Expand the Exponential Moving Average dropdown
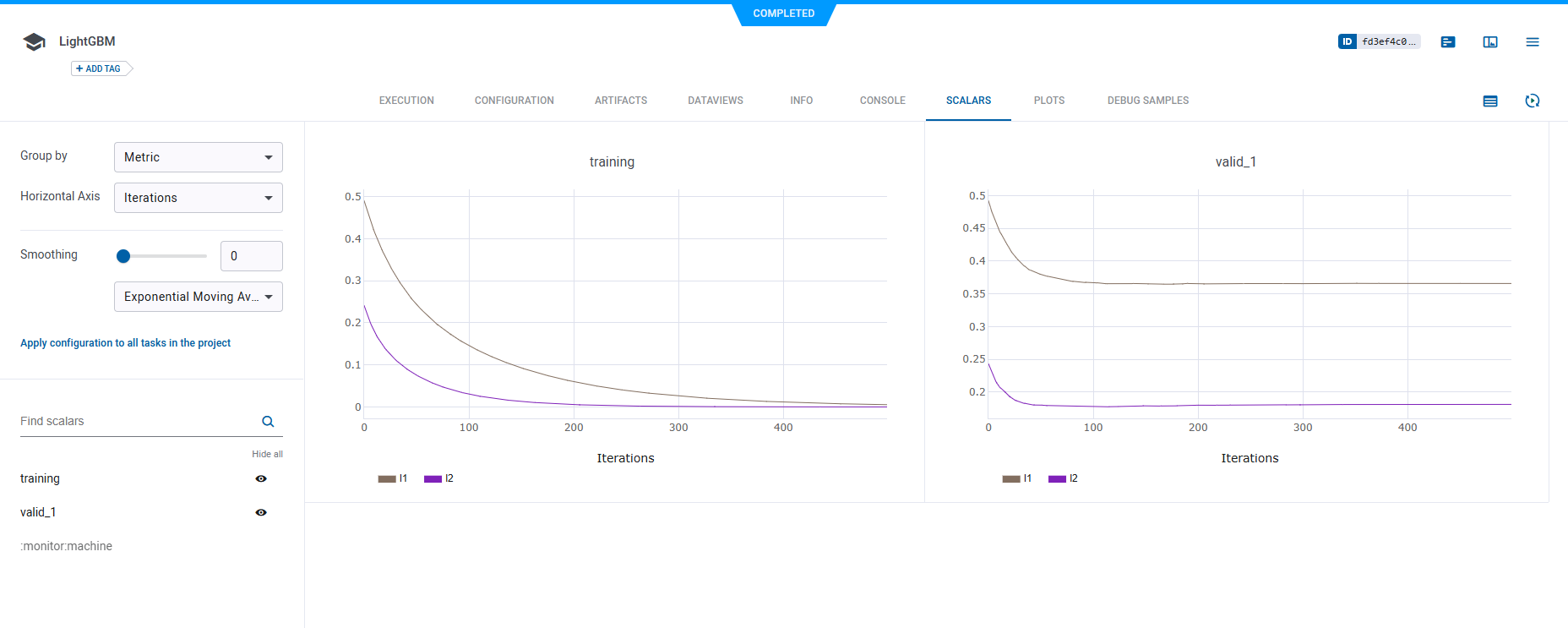This screenshot has width=1568, height=628. tap(199, 297)
